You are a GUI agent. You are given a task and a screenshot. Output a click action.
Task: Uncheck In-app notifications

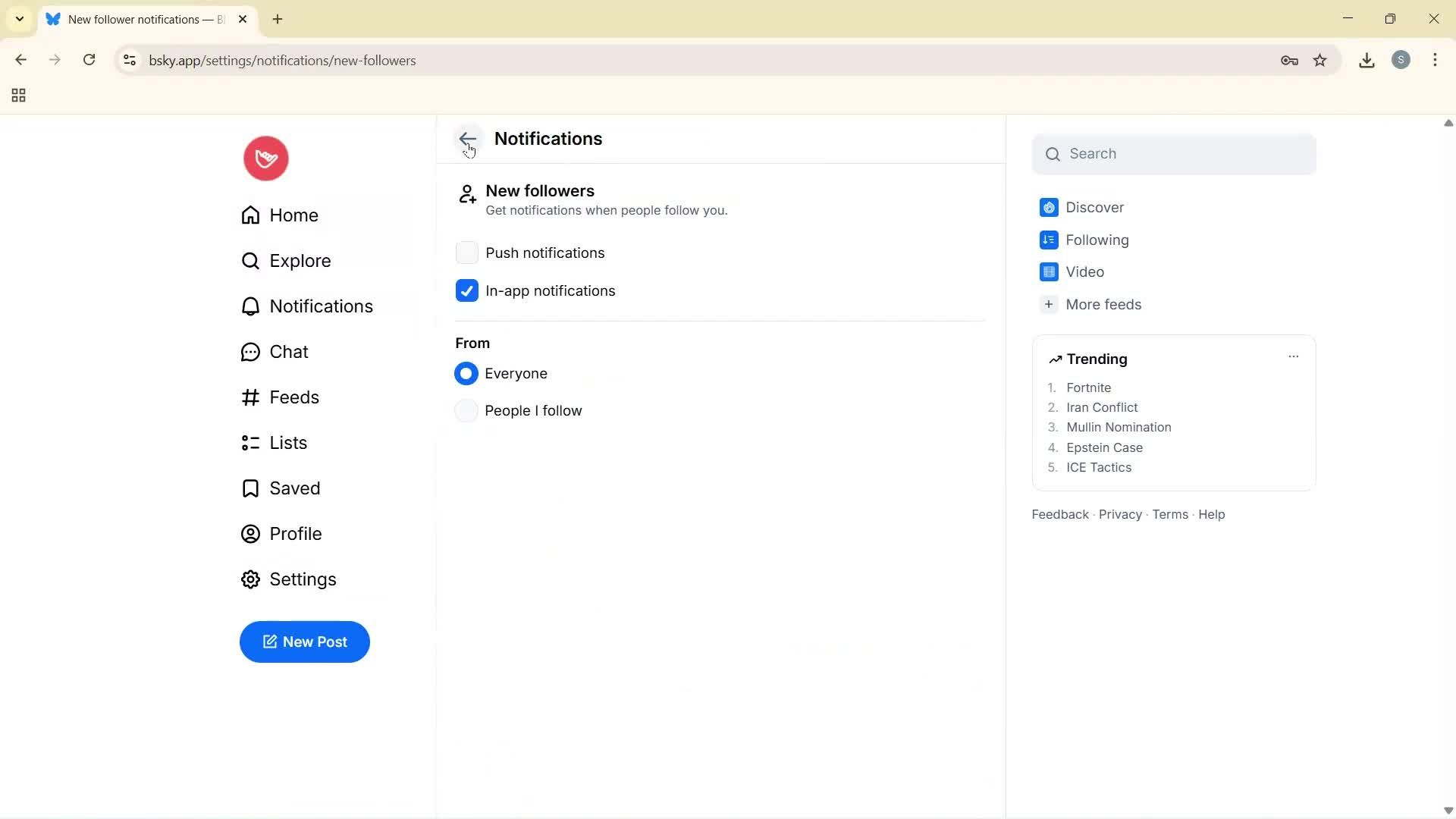click(x=467, y=290)
